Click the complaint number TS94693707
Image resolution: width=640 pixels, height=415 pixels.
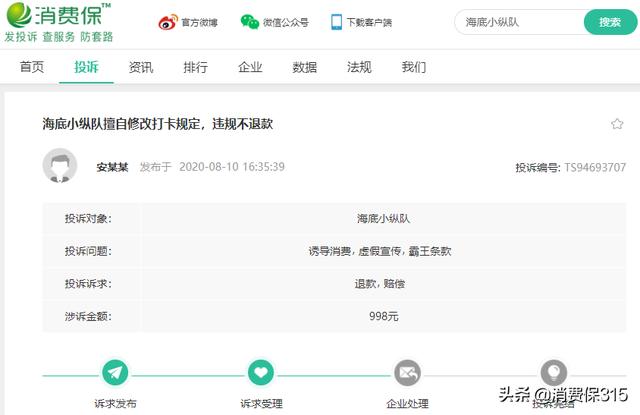point(595,167)
